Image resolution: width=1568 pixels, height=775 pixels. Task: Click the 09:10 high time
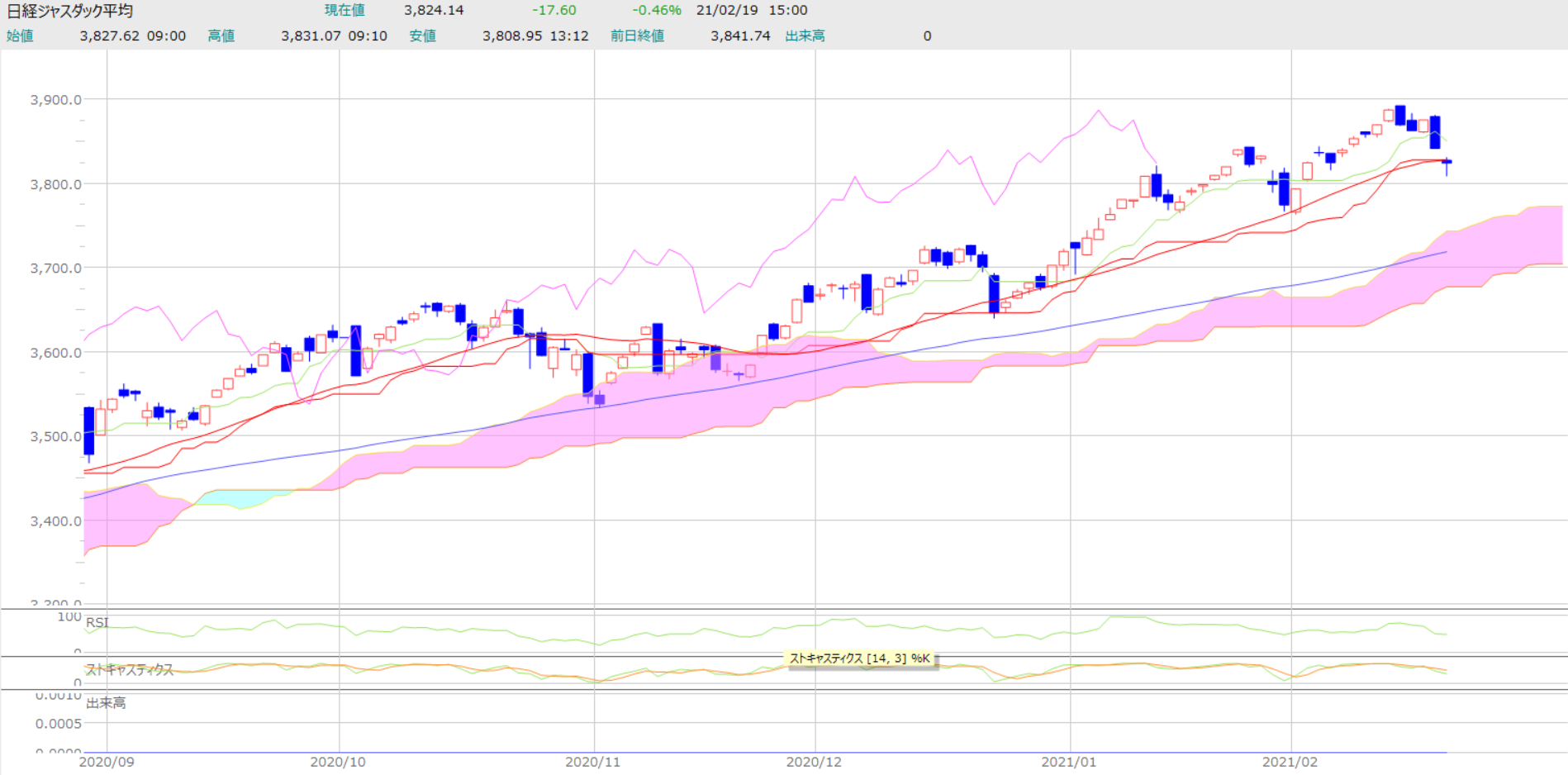point(368,36)
